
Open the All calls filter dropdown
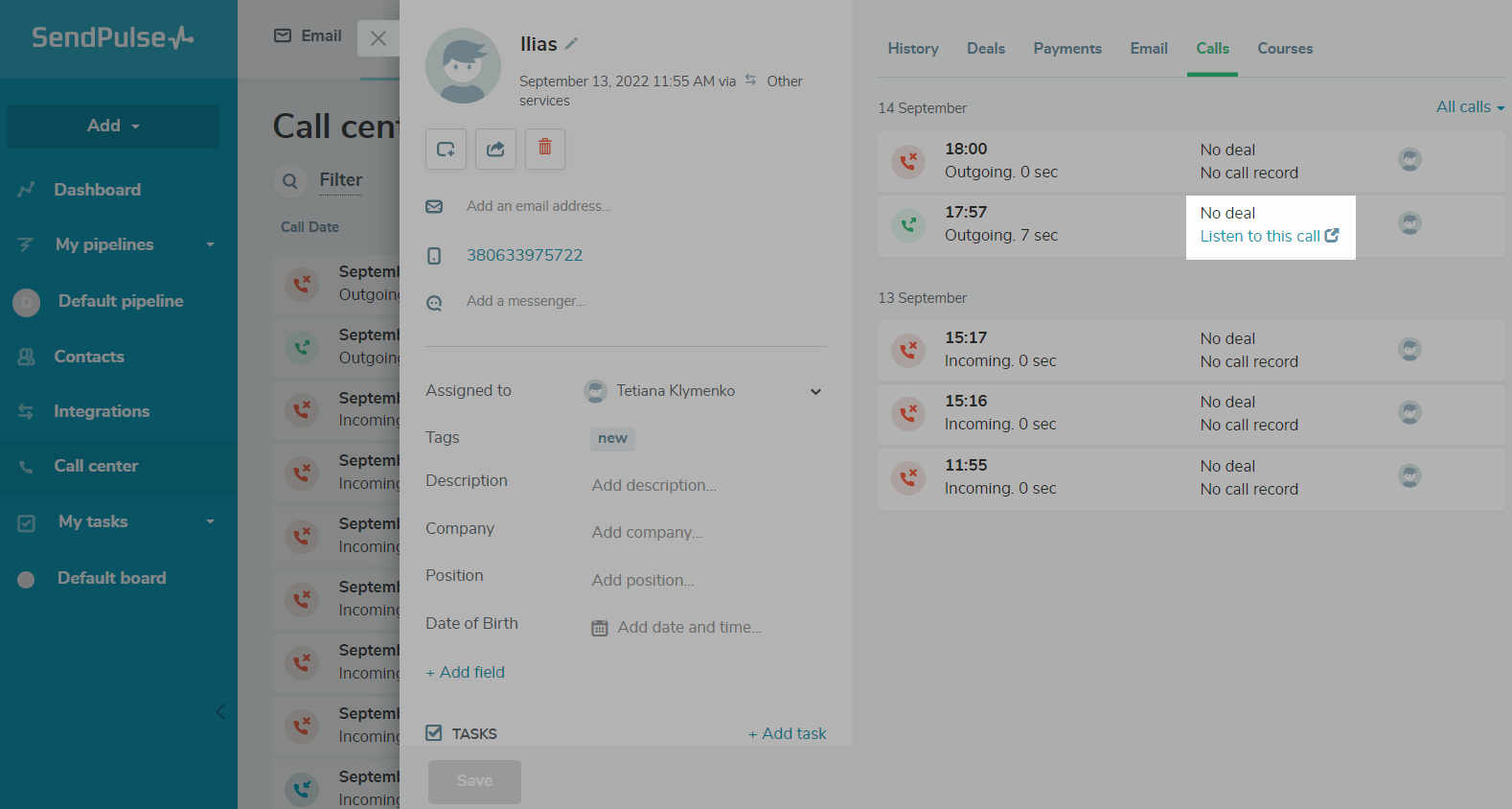[x=1470, y=107]
